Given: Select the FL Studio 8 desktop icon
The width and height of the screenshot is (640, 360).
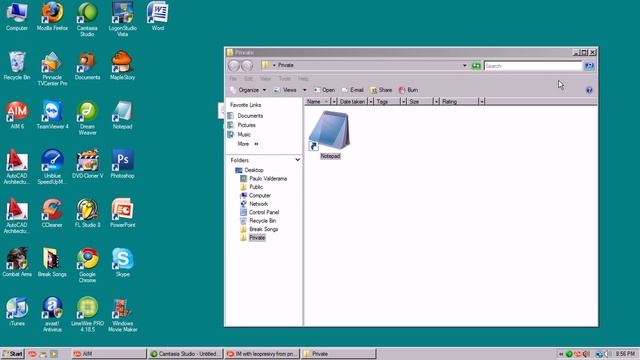Looking at the screenshot, I should [x=87, y=213].
